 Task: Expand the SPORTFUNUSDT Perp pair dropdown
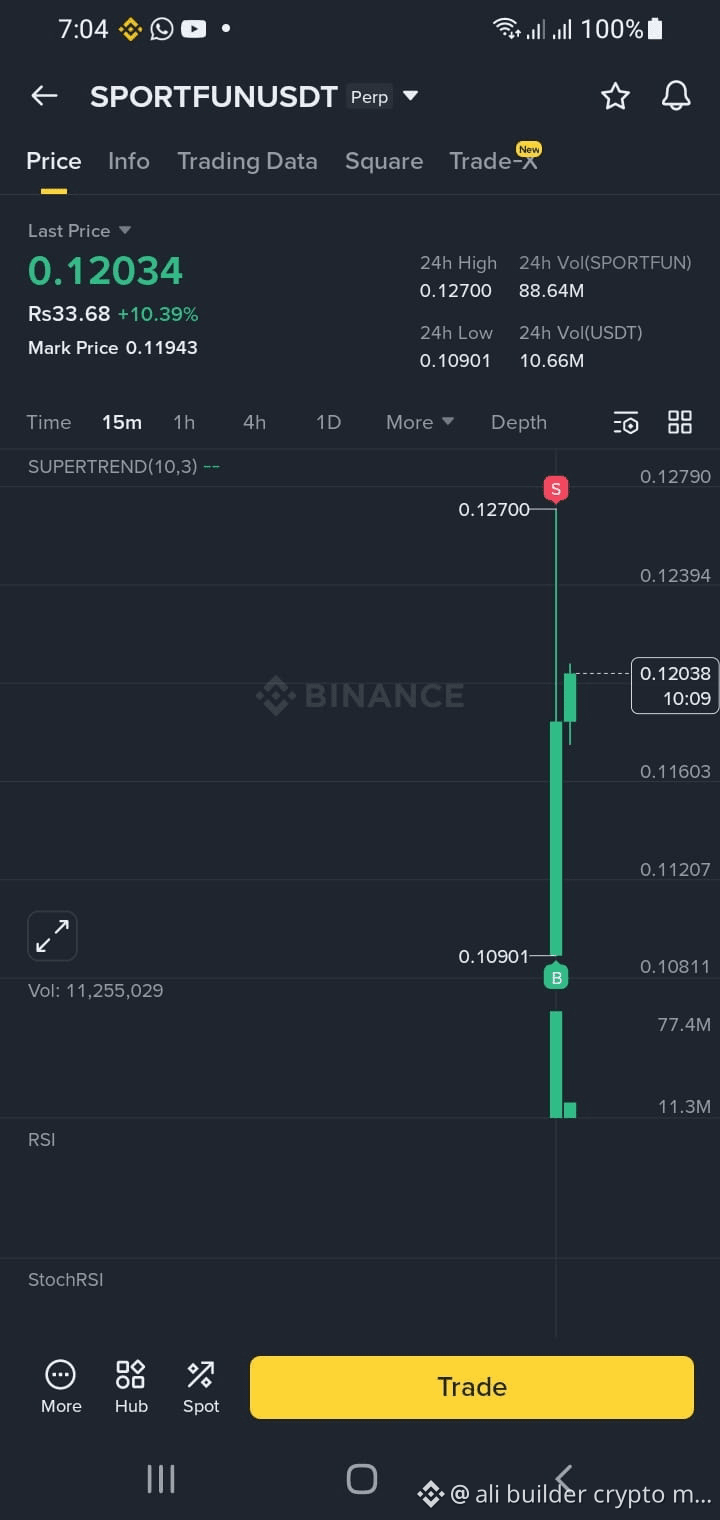pyautogui.click(x=410, y=97)
